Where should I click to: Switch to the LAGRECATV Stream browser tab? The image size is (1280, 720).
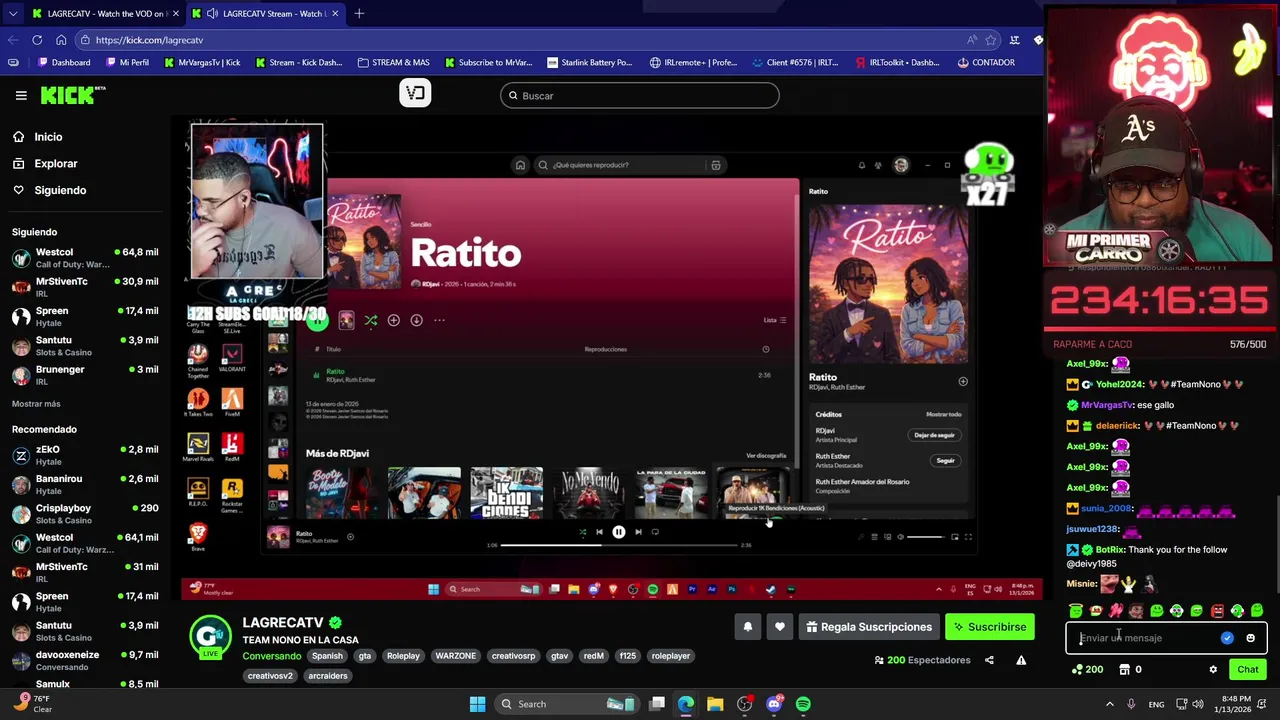(x=265, y=14)
